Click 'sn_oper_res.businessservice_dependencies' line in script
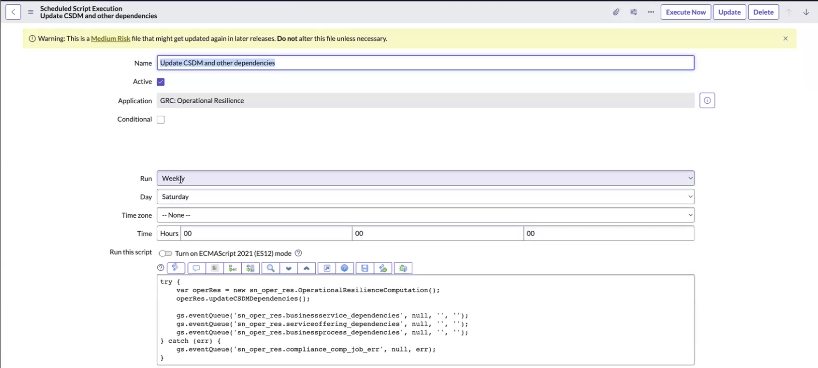This screenshot has width=818, height=368. (322, 316)
